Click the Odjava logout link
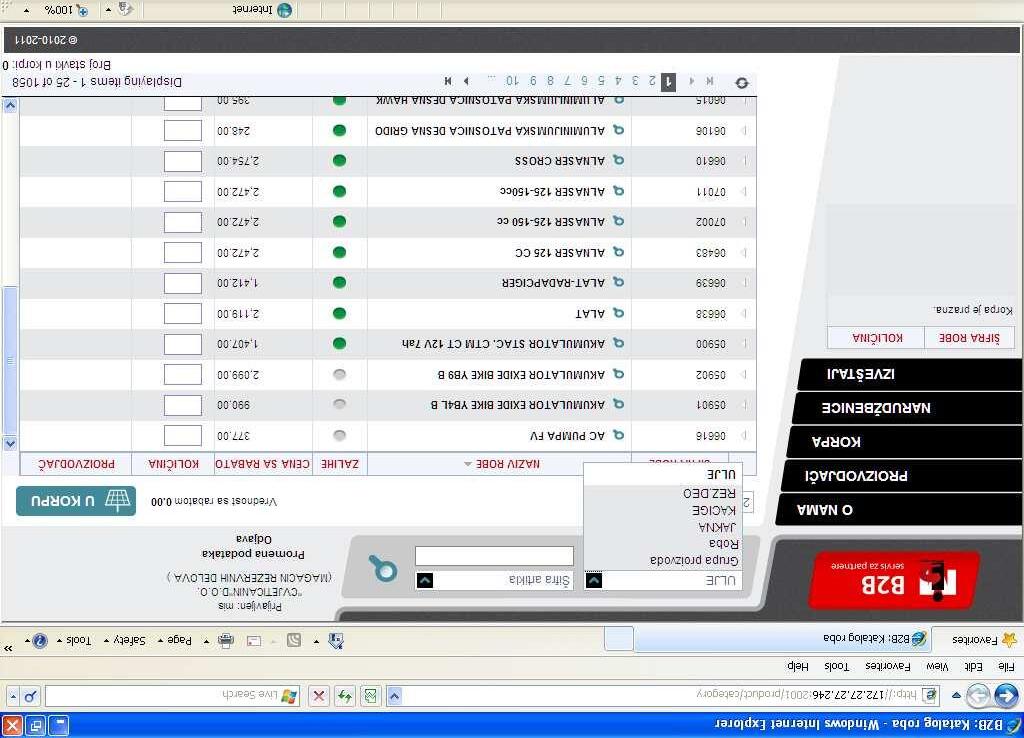 click(x=254, y=539)
